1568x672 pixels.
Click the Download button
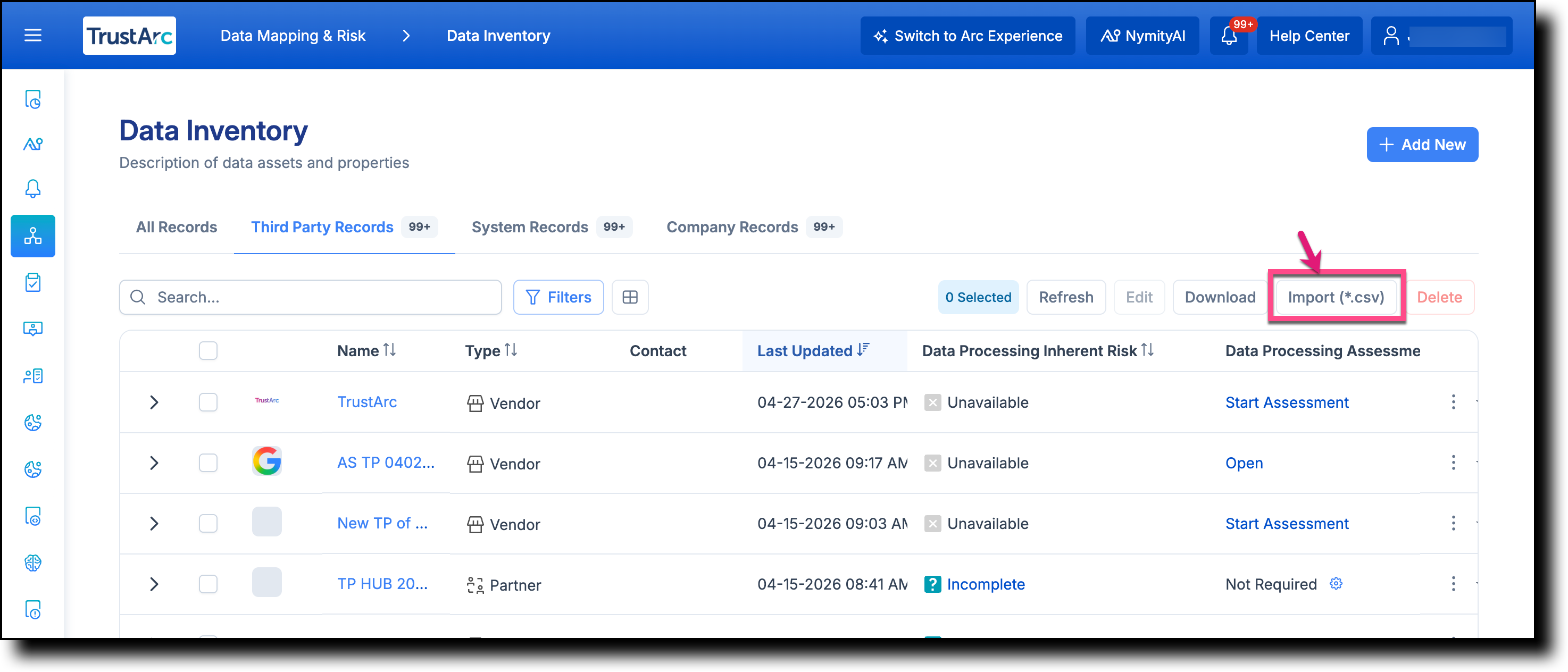tap(1220, 297)
